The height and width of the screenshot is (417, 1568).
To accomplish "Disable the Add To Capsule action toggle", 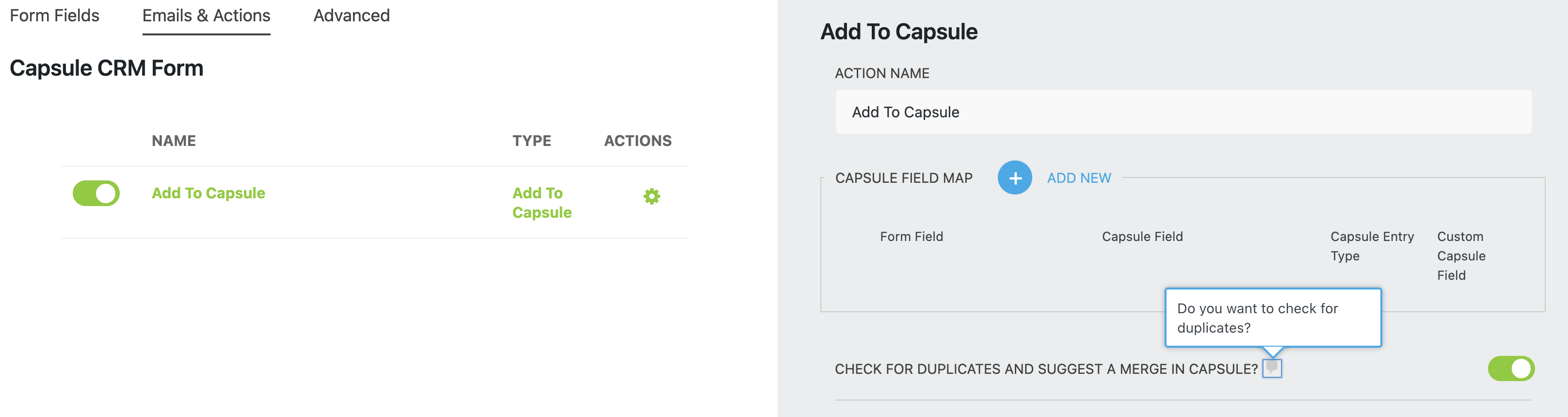I will pos(96,193).
